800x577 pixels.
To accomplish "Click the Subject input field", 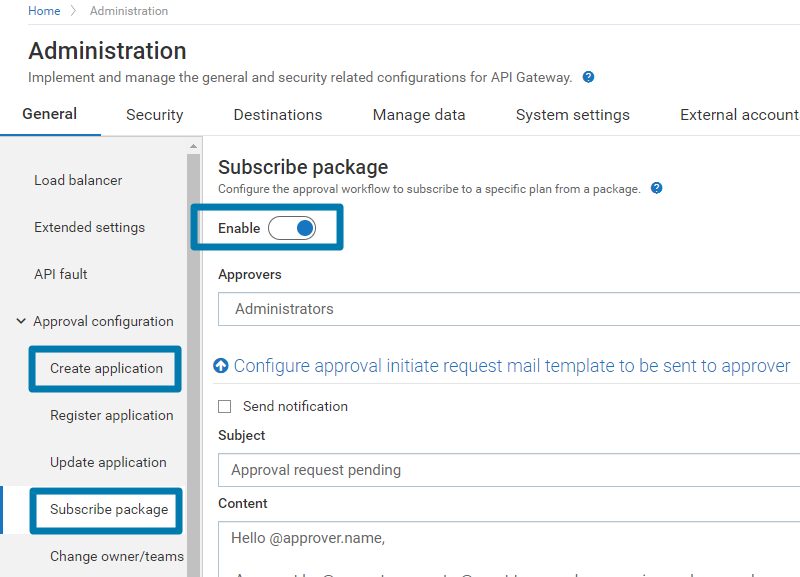I will (510, 470).
